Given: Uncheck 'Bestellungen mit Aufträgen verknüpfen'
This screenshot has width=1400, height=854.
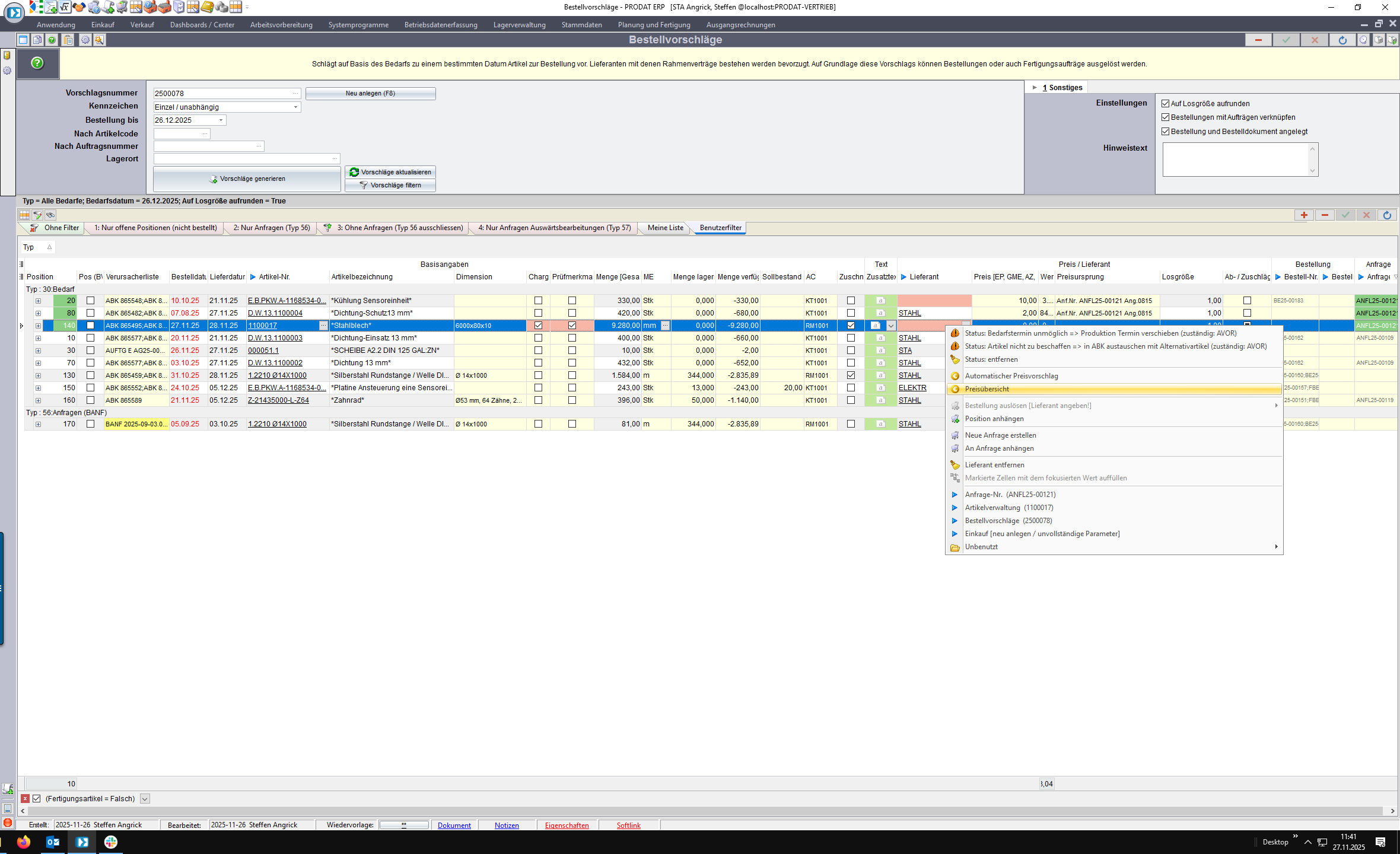Looking at the screenshot, I should [x=1166, y=117].
